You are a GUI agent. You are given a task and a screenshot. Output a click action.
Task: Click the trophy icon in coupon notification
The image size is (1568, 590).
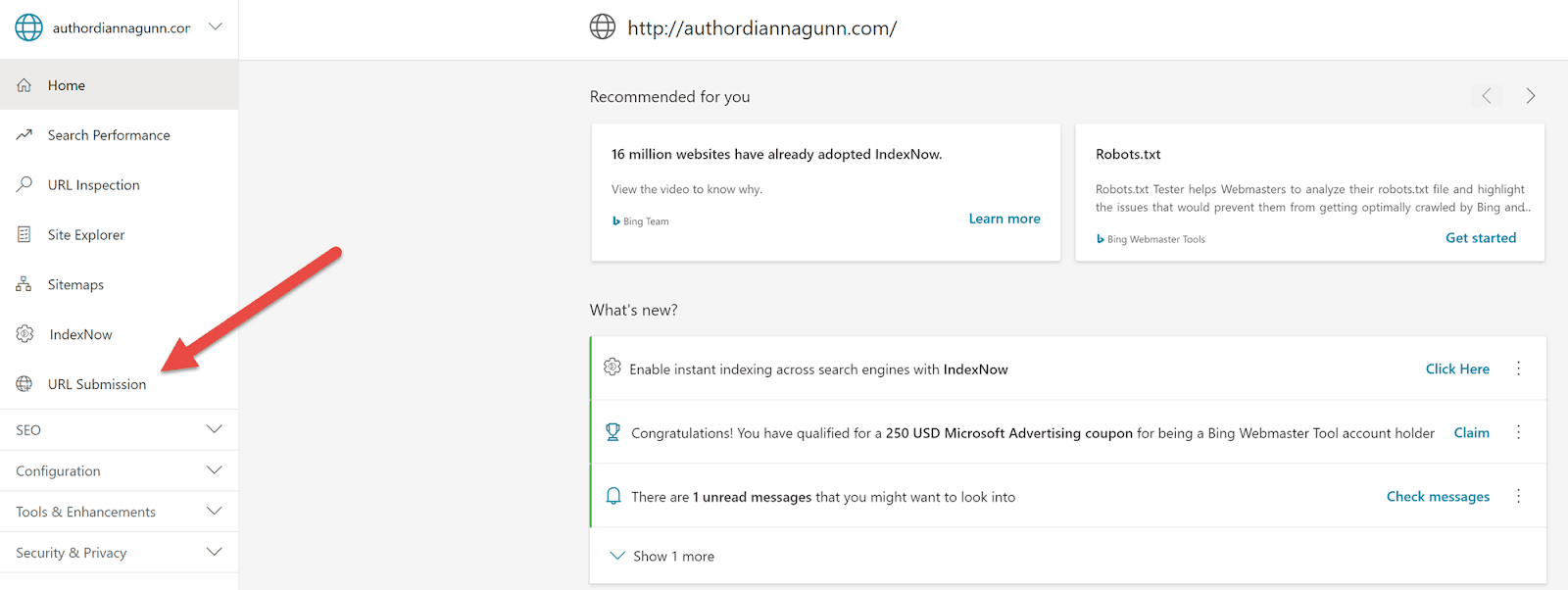612,431
